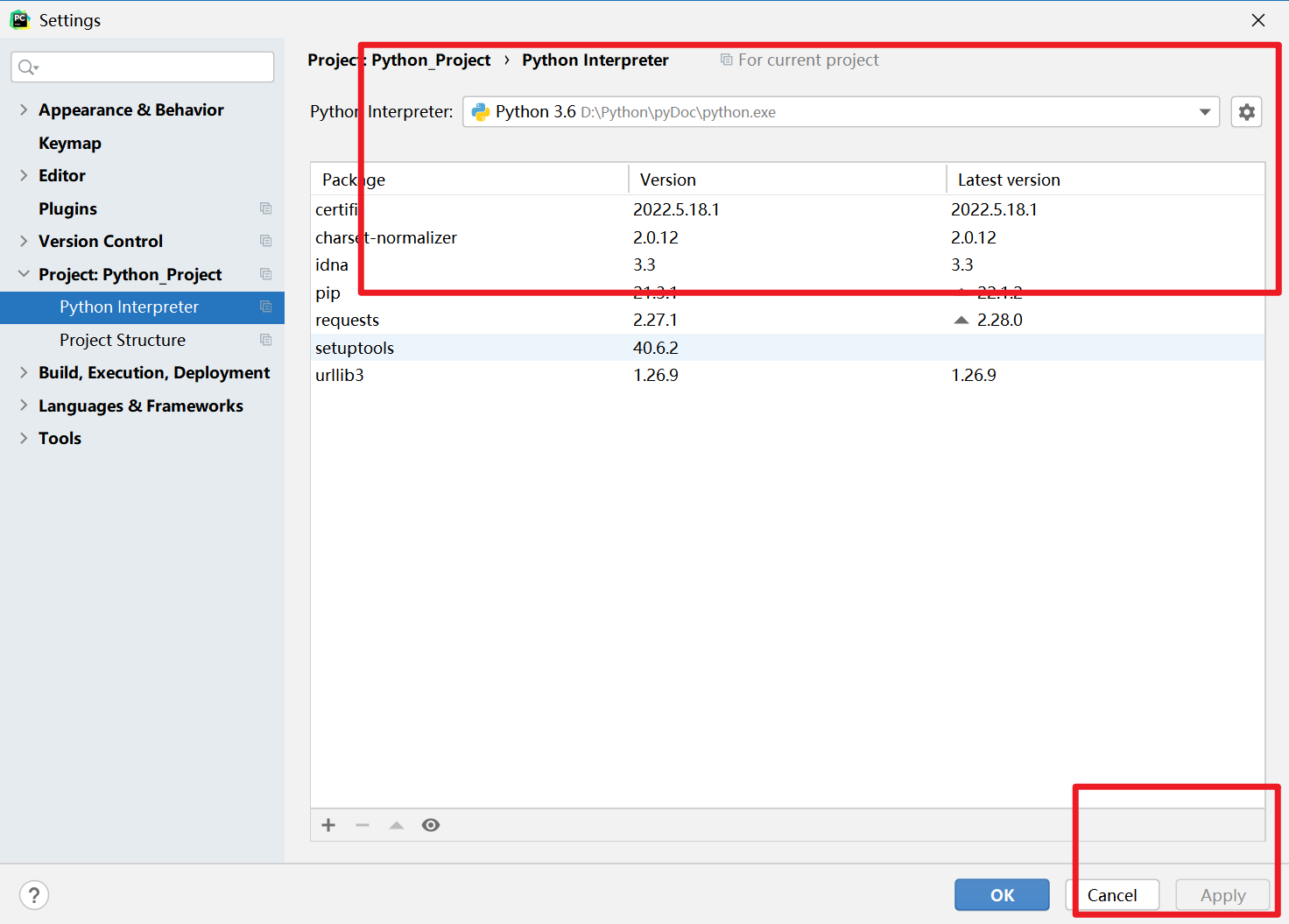The width and height of the screenshot is (1289, 924).
Task: Click project-level icon beside Version Control
Action: pos(265,241)
